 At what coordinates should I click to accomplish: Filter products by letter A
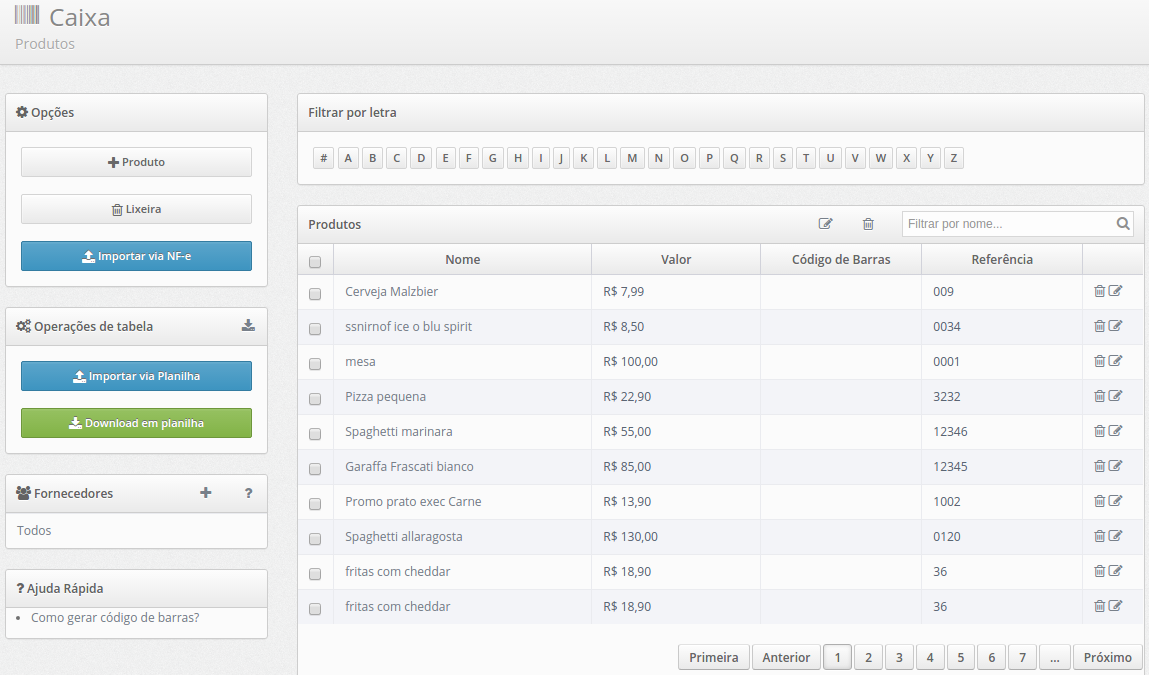(x=348, y=158)
